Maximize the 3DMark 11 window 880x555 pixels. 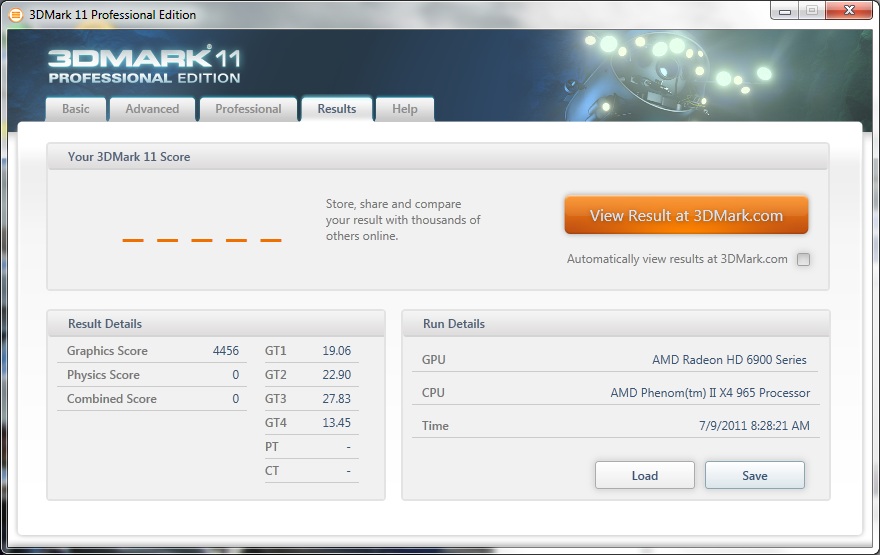pos(812,11)
